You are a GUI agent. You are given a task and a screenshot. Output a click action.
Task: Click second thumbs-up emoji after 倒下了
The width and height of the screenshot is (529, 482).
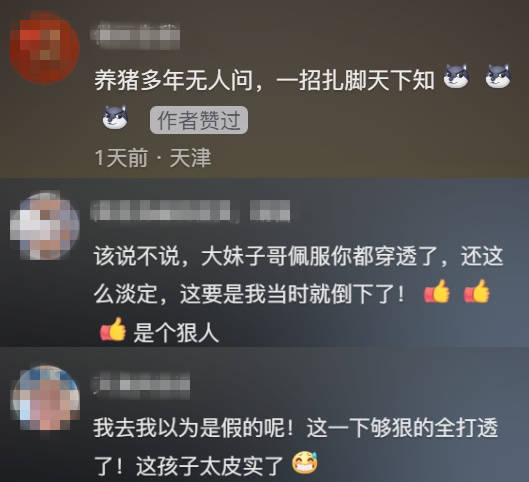coord(476,291)
